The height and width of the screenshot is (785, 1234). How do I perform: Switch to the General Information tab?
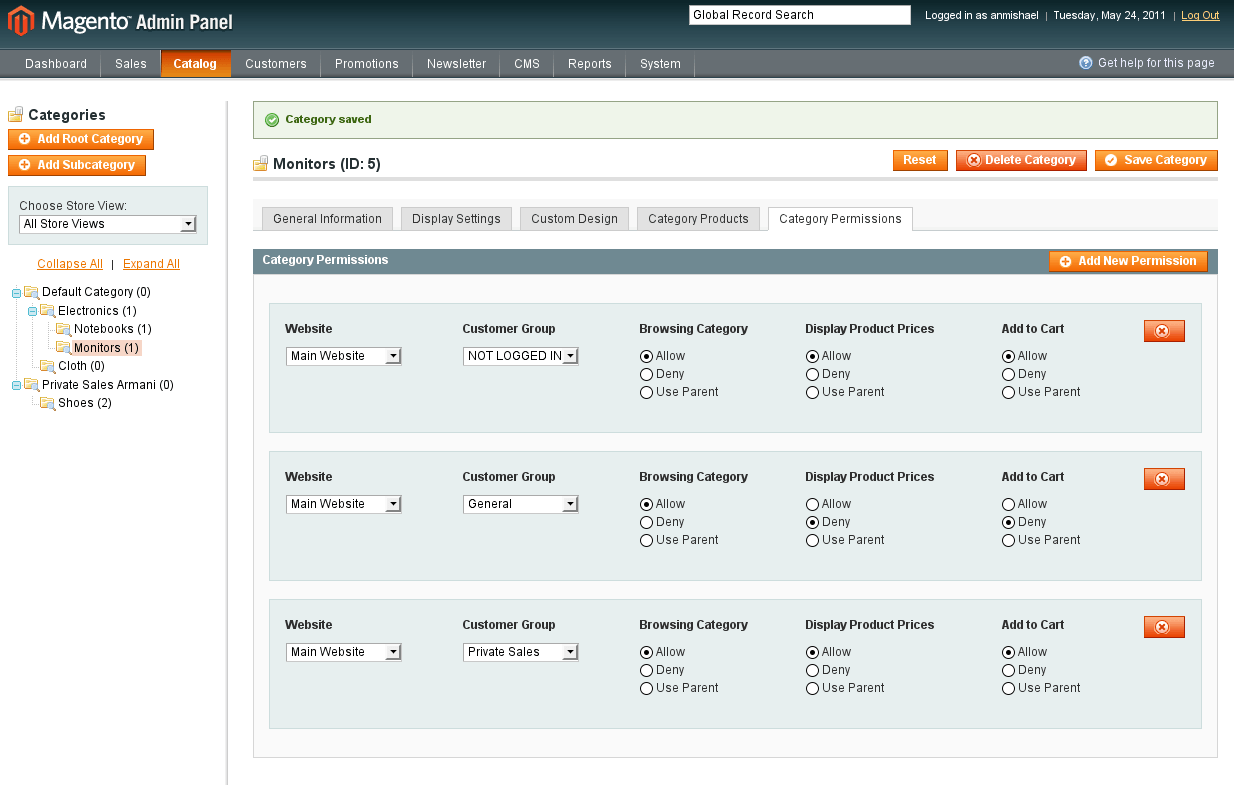tap(327, 219)
